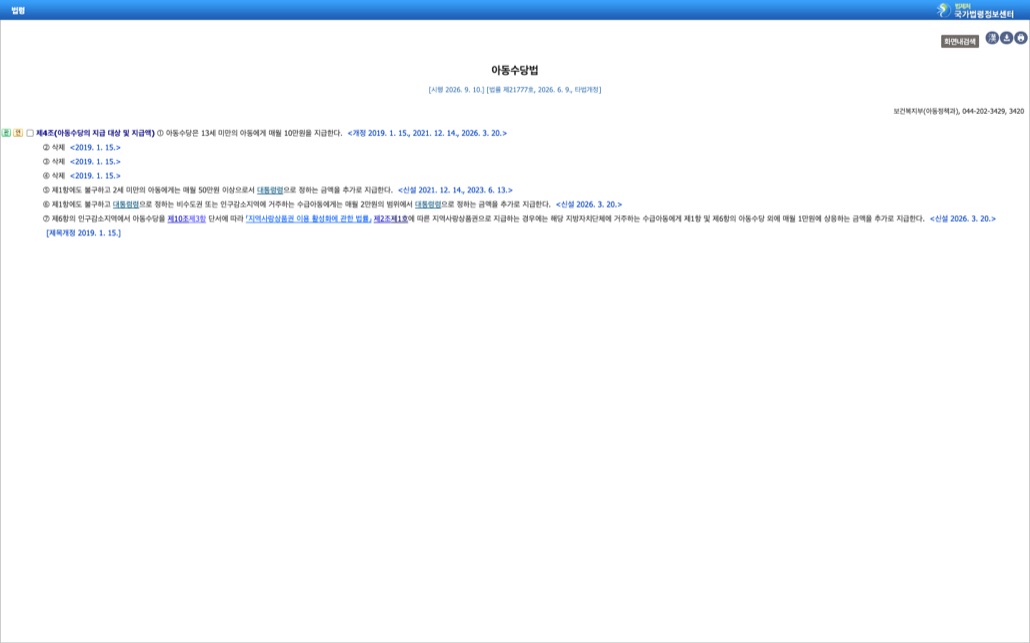Click 법률 제21777호 promulgation info text

point(544,90)
